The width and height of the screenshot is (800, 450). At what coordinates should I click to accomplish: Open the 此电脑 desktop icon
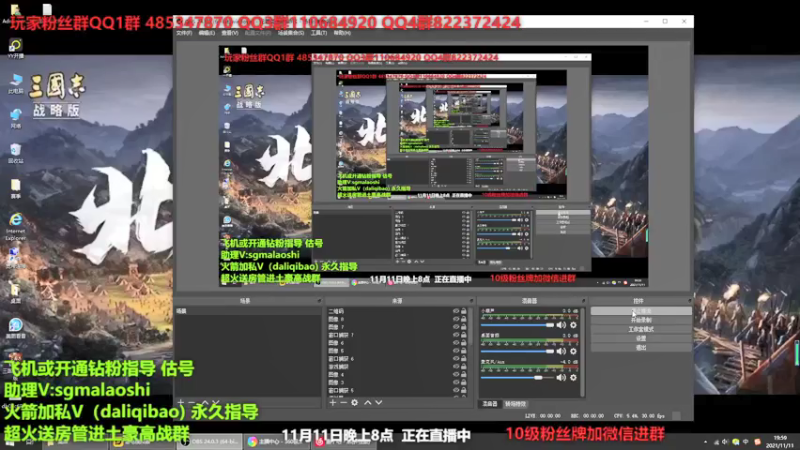coord(15,83)
